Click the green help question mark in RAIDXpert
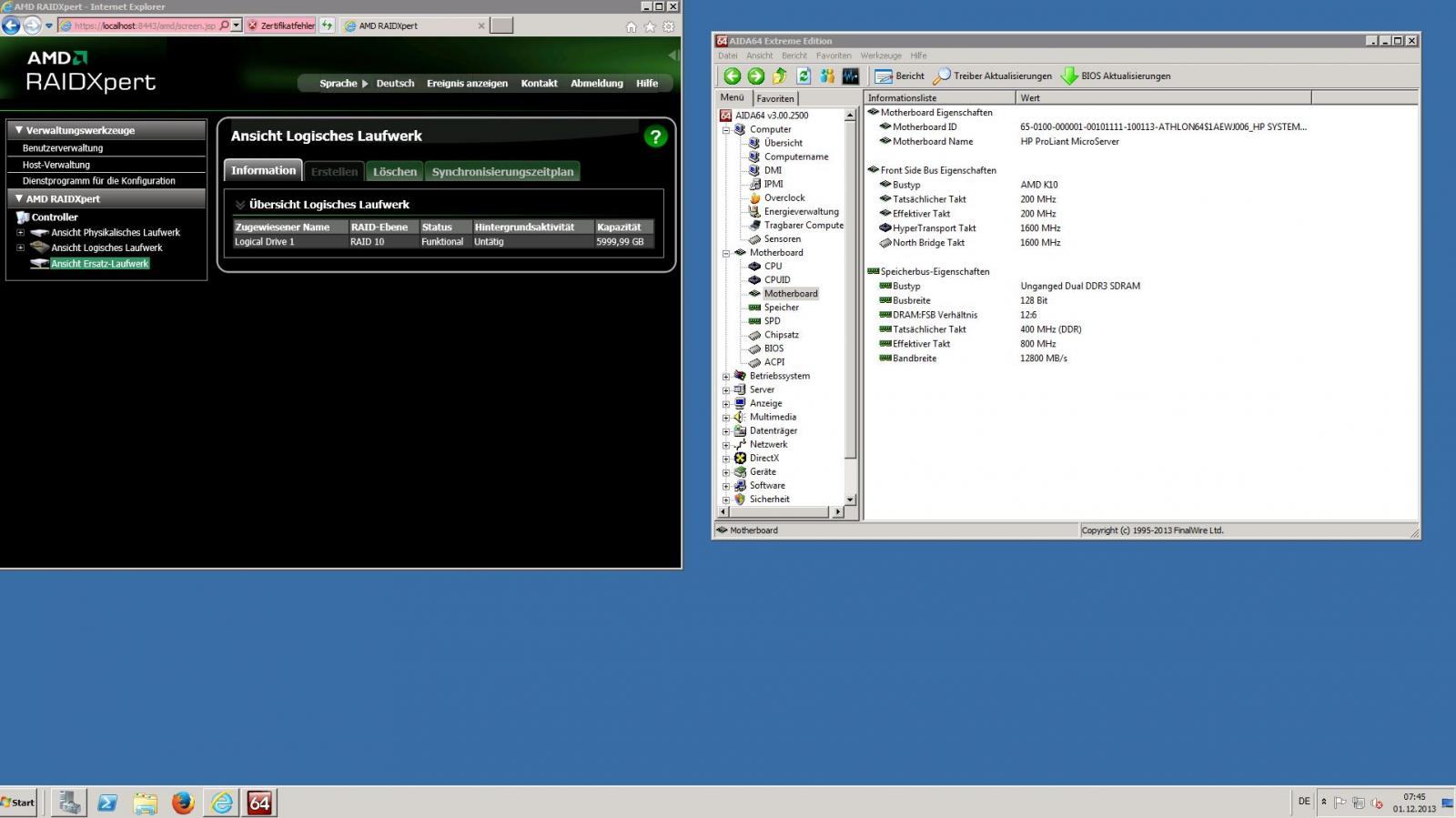This screenshot has height=818, width=1456. coord(655,136)
